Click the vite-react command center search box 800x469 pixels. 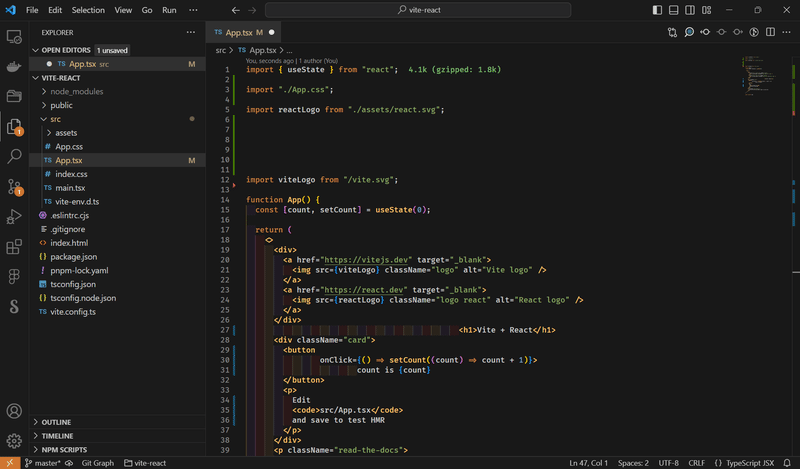pos(418,10)
